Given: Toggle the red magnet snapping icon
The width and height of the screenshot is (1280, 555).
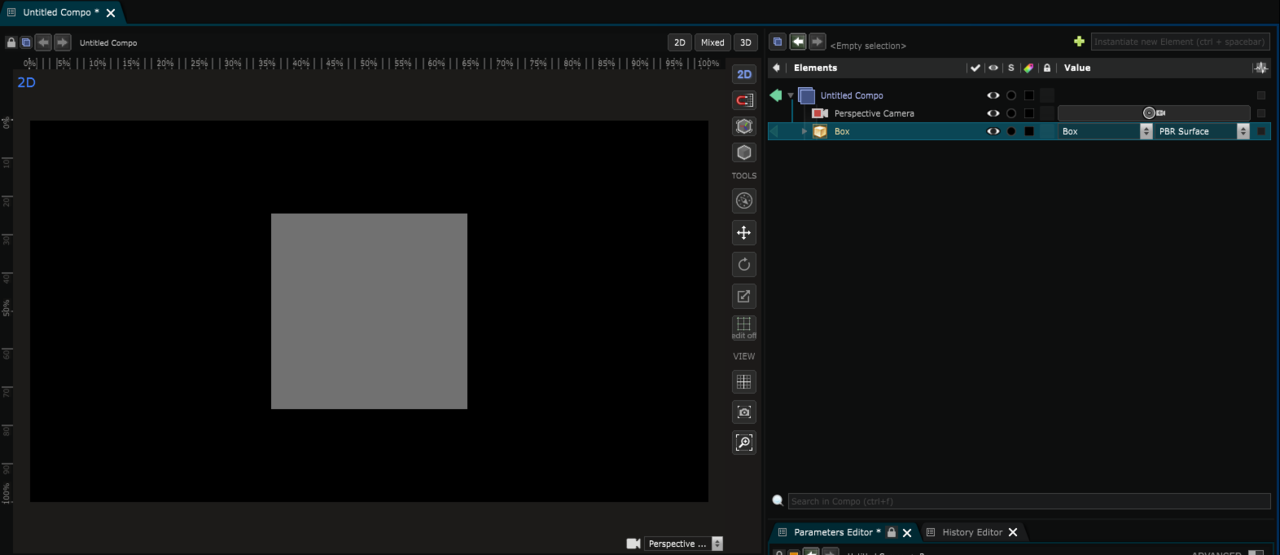Looking at the screenshot, I should [744, 100].
